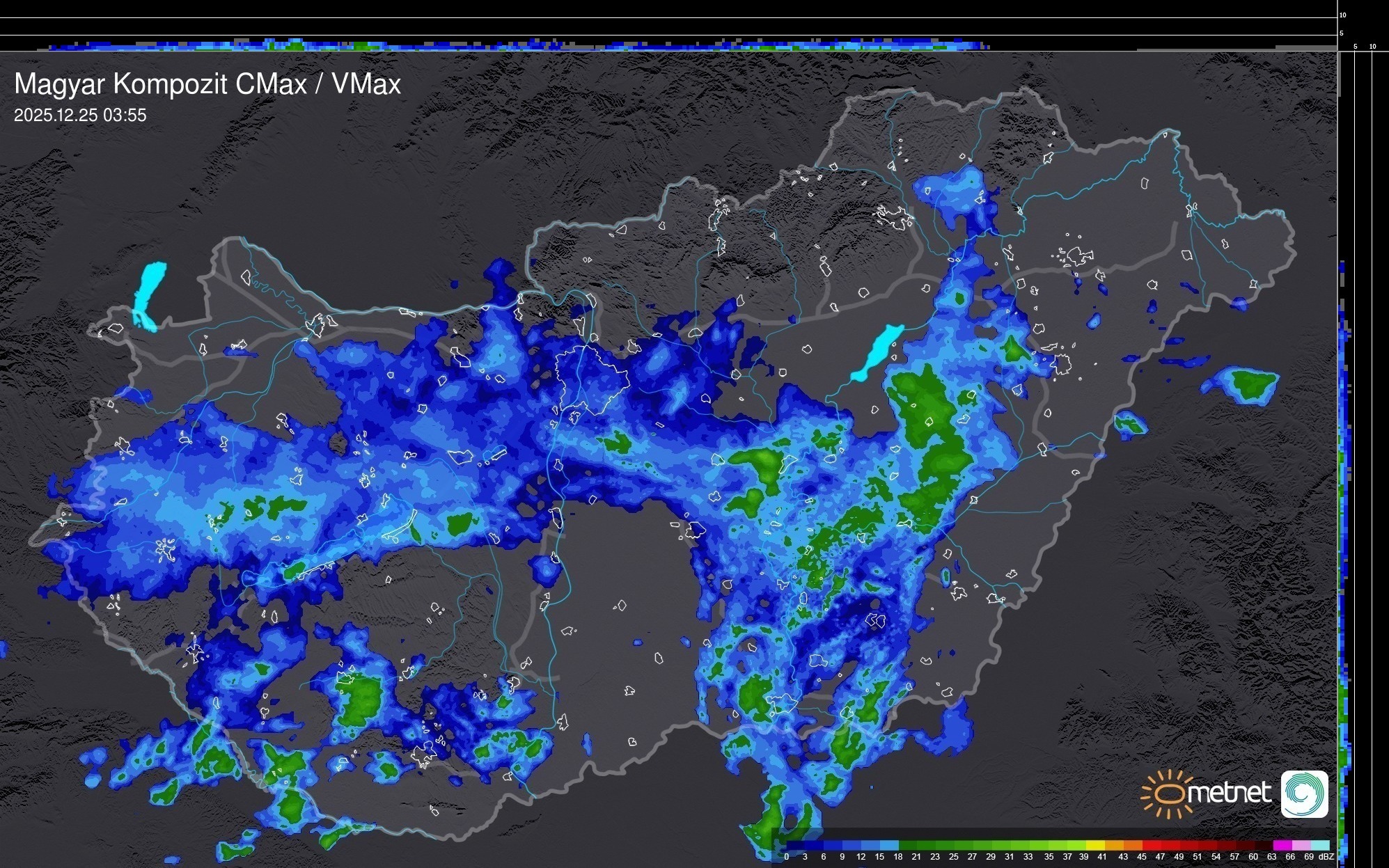Click the teal swirl app icon
1389x868 pixels.
(x=1304, y=794)
